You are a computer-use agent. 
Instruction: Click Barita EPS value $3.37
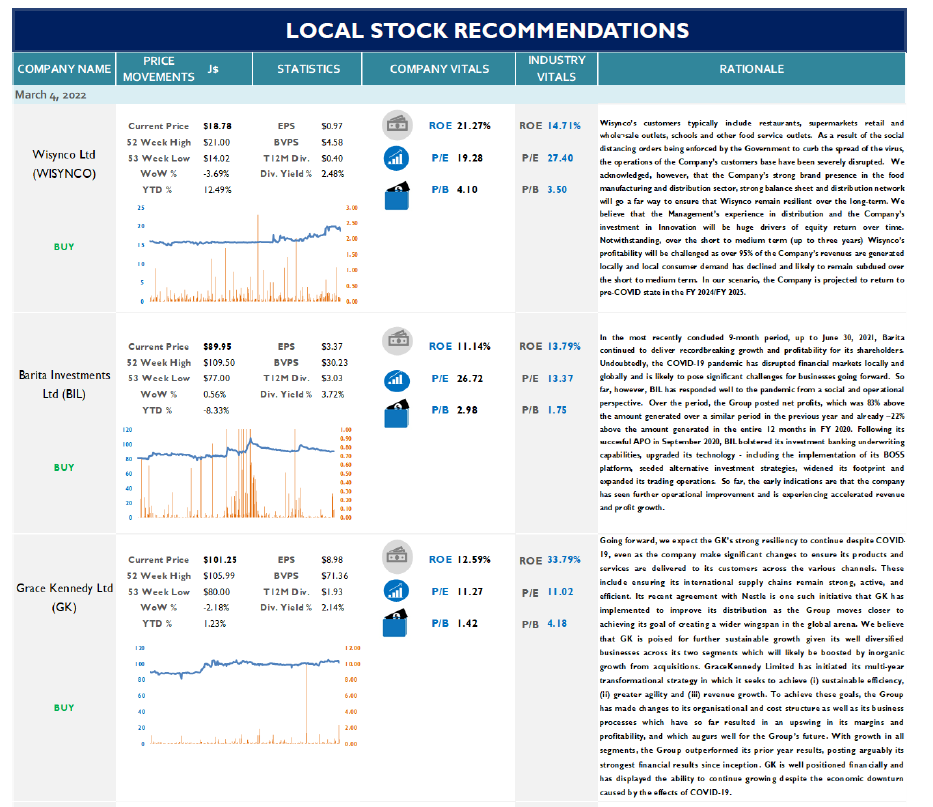tap(332, 346)
